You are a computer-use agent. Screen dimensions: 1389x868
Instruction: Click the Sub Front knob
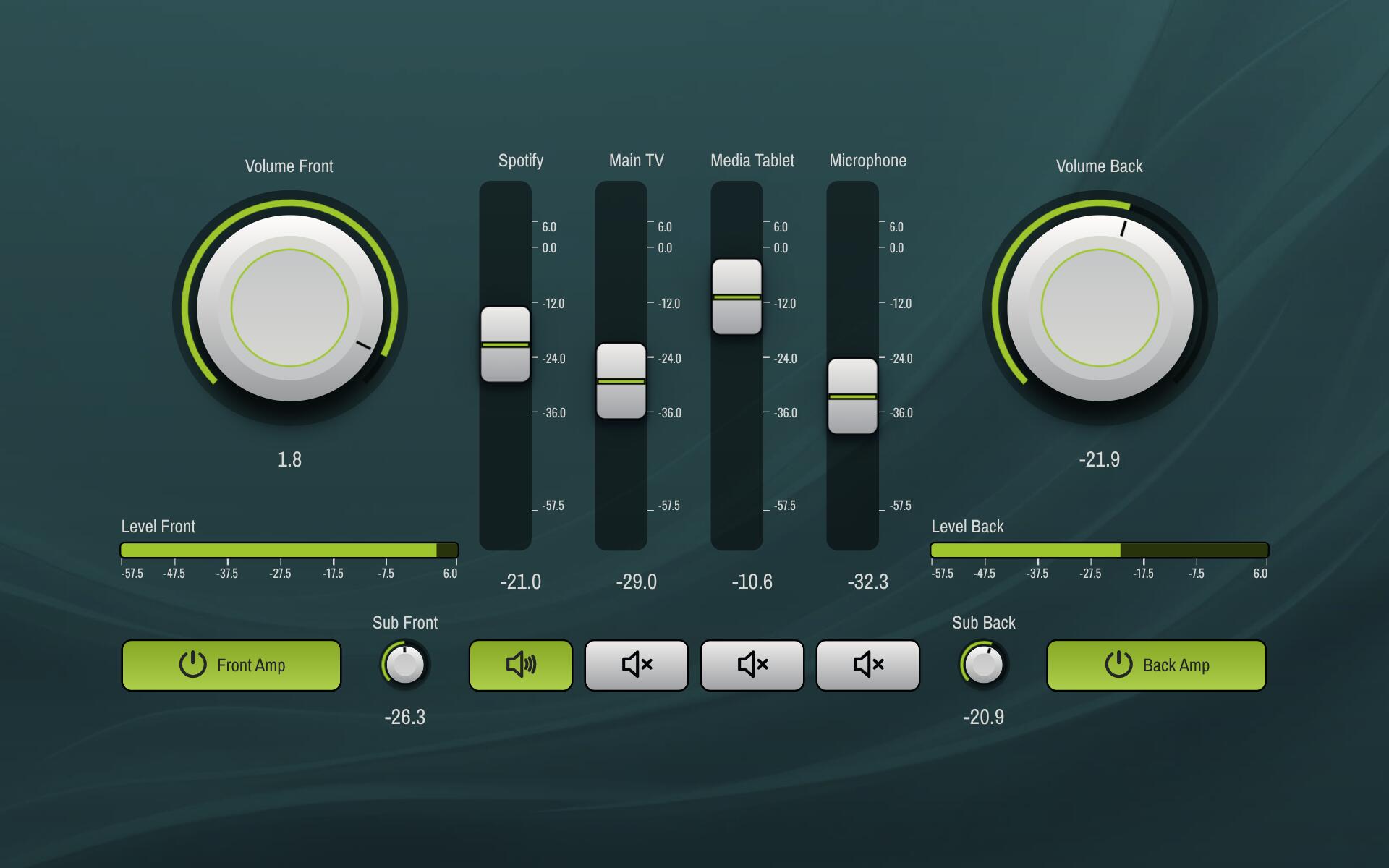tap(405, 664)
